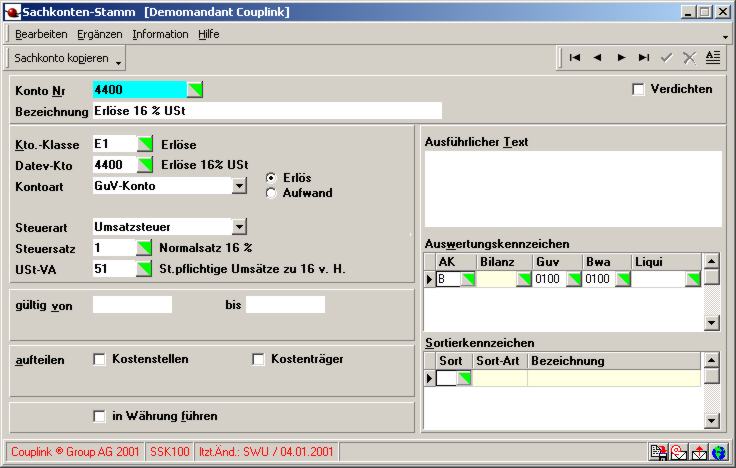Click the email @ envelope status icon
The width and height of the screenshot is (736, 468).
click(678, 453)
